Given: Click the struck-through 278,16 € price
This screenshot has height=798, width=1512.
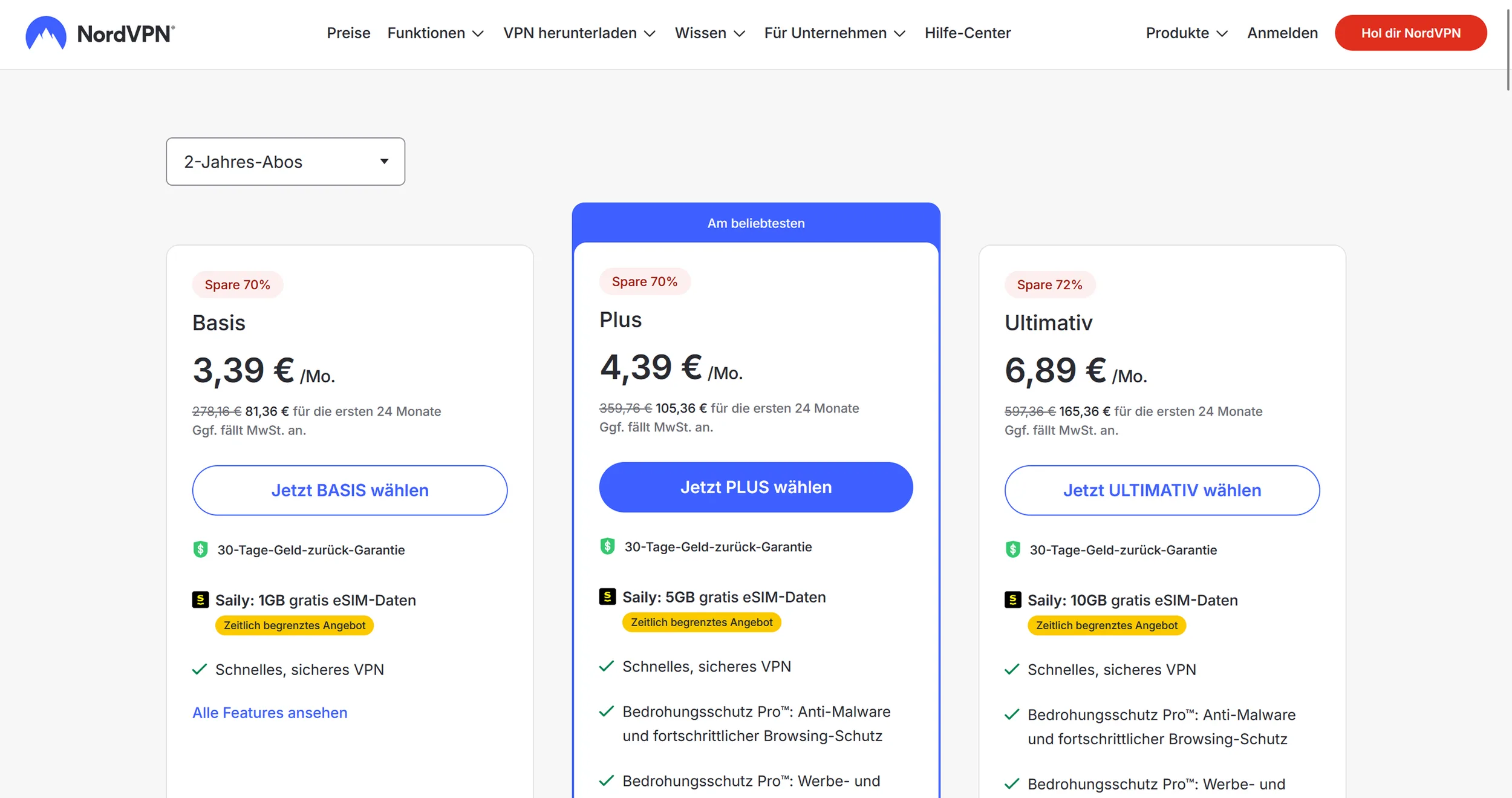Looking at the screenshot, I should click(217, 411).
